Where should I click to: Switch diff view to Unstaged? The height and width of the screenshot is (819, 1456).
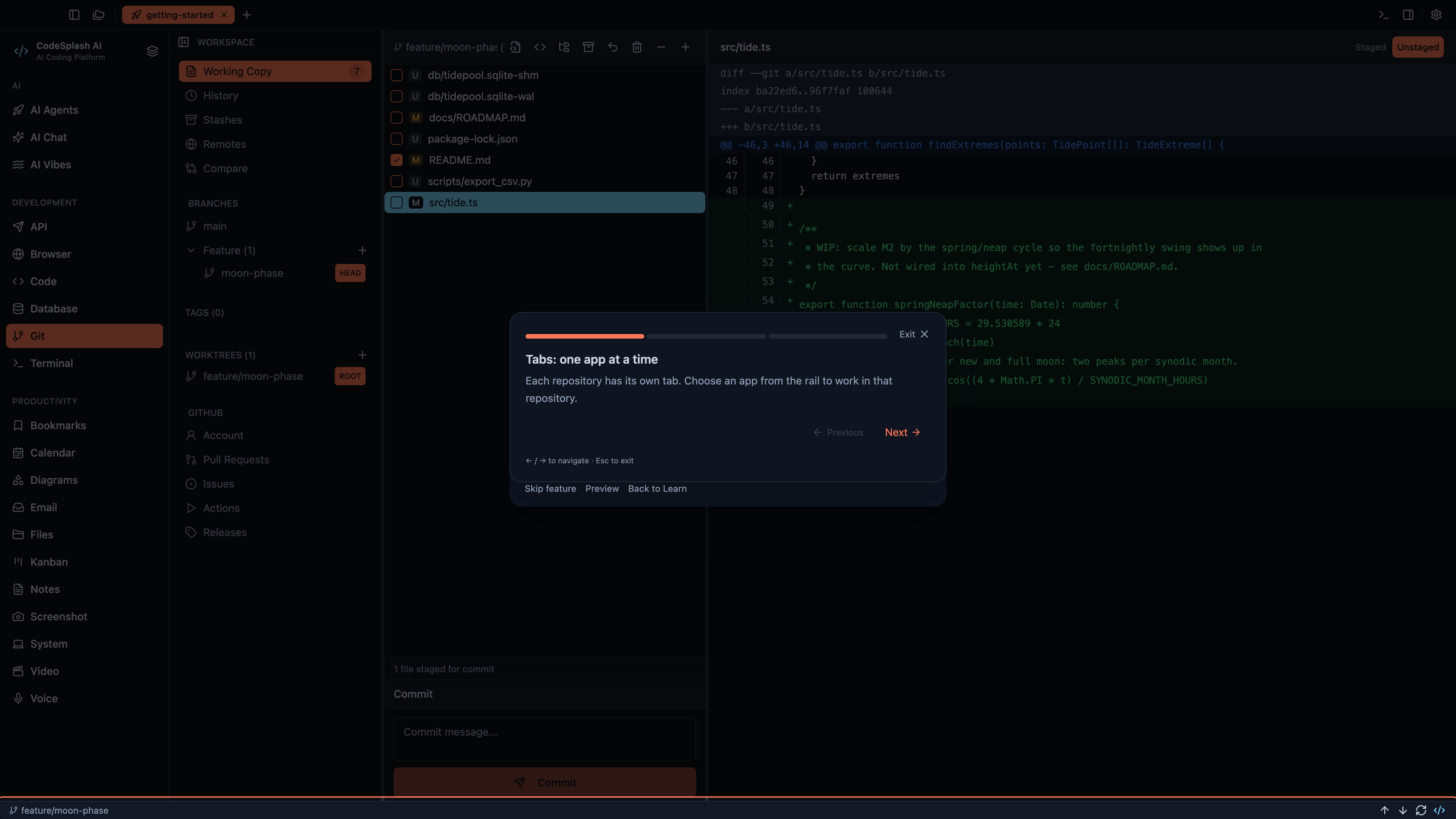click(x=1418, y=47)
